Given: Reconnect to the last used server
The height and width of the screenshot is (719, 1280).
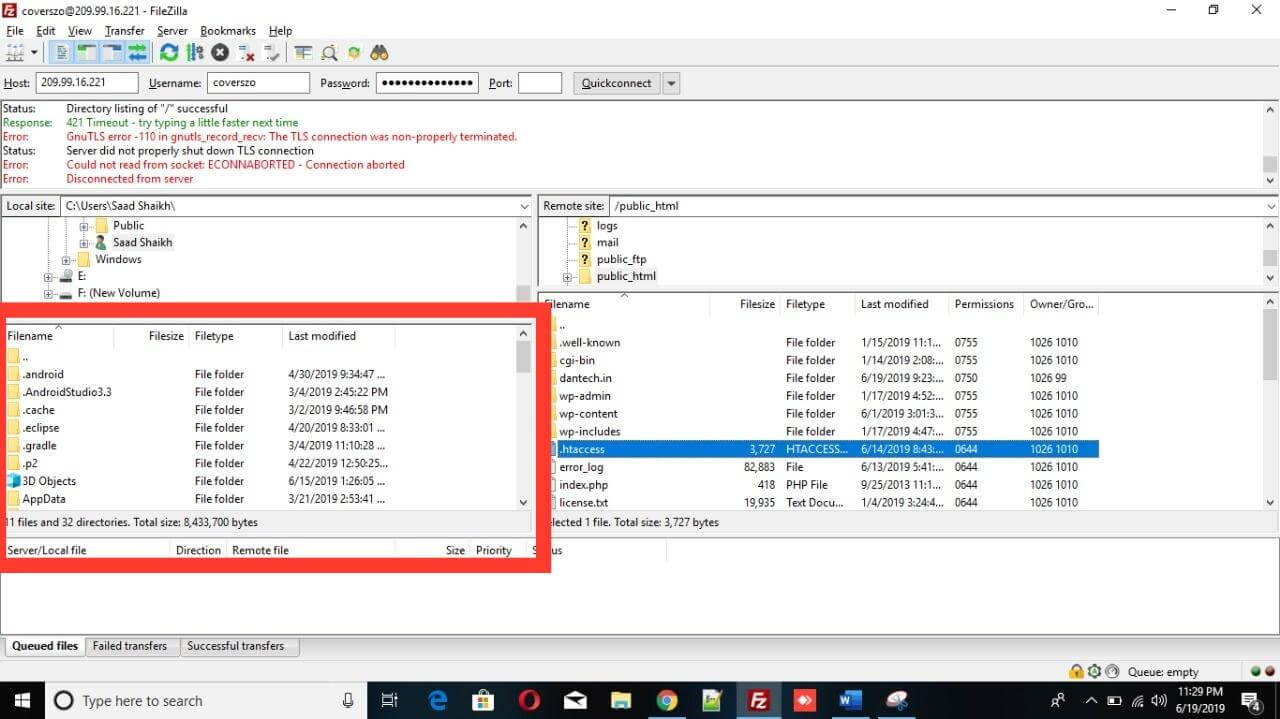Looking at the screenshot, I should [x=271, y=53].
